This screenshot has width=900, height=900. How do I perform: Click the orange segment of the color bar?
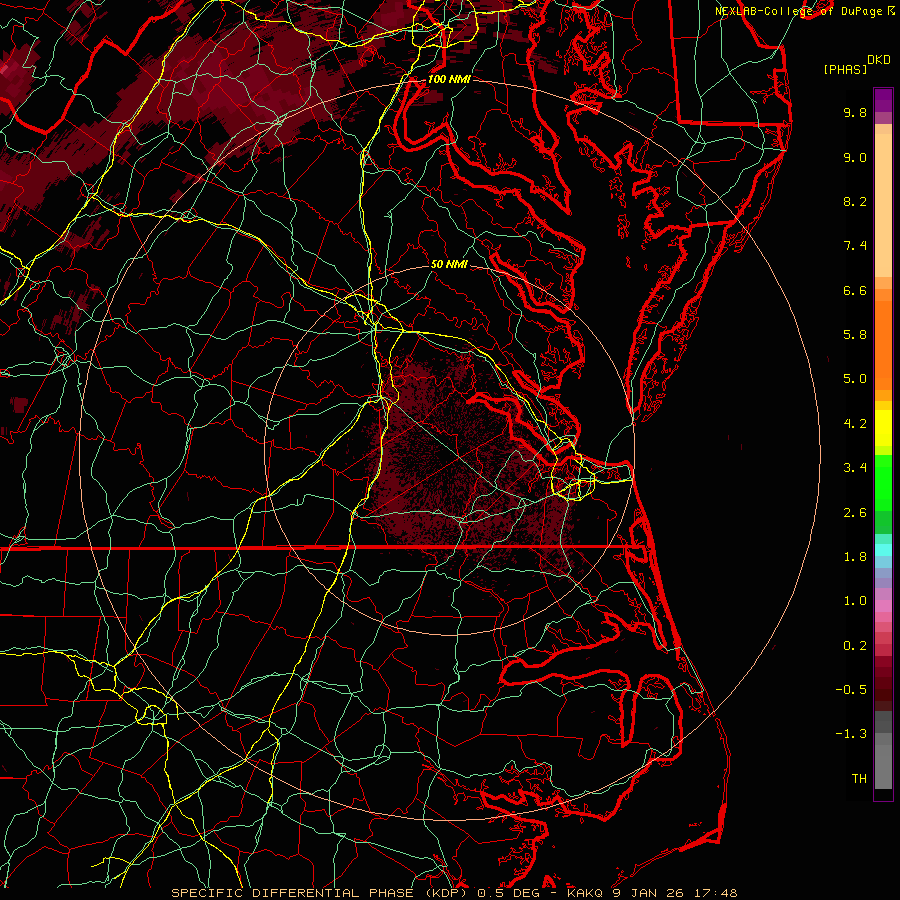coord(883,339)
